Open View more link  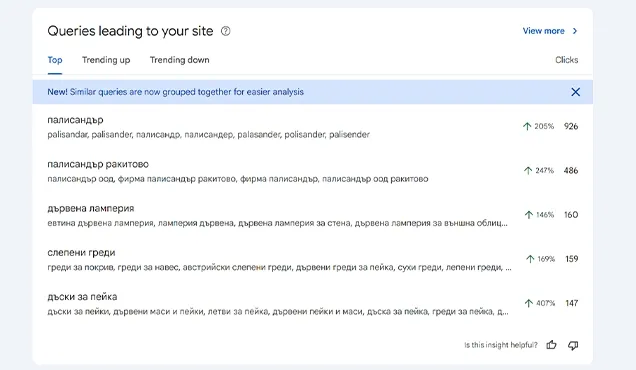544,31
